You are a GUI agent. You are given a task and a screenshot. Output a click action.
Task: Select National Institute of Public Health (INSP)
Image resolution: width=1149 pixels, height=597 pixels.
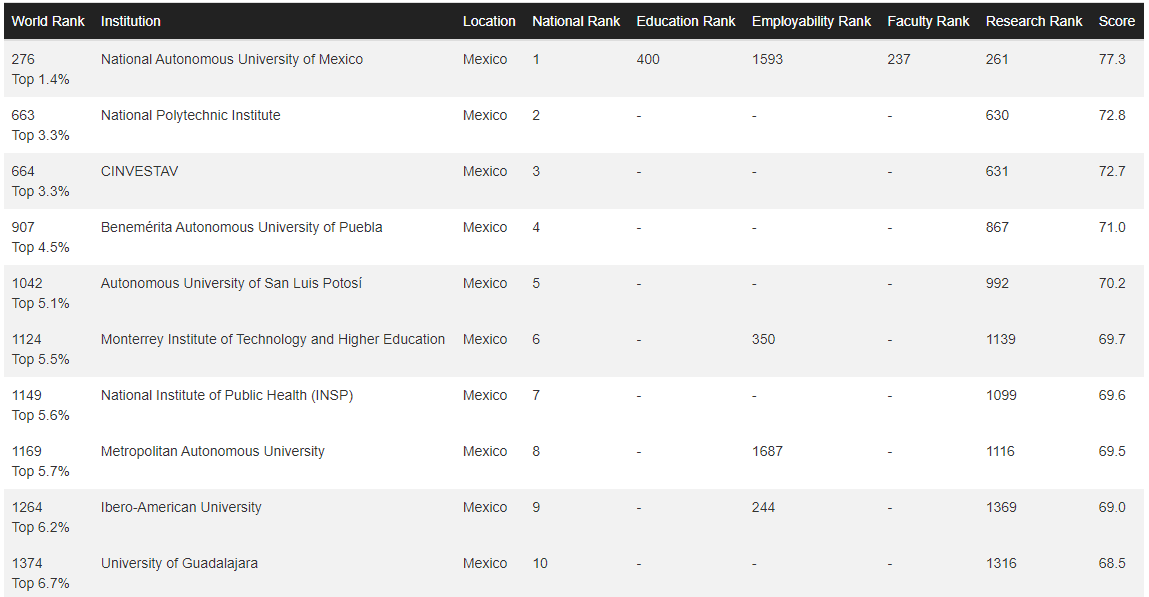pos(227,396)
